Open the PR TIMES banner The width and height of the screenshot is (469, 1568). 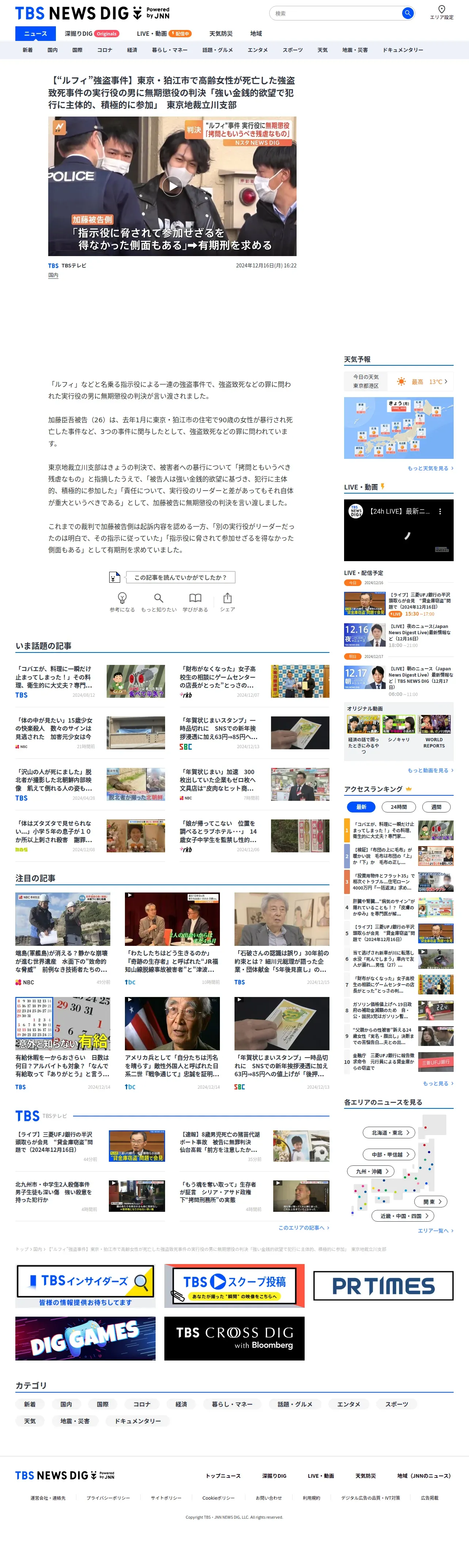click(x=383, y=1286)
